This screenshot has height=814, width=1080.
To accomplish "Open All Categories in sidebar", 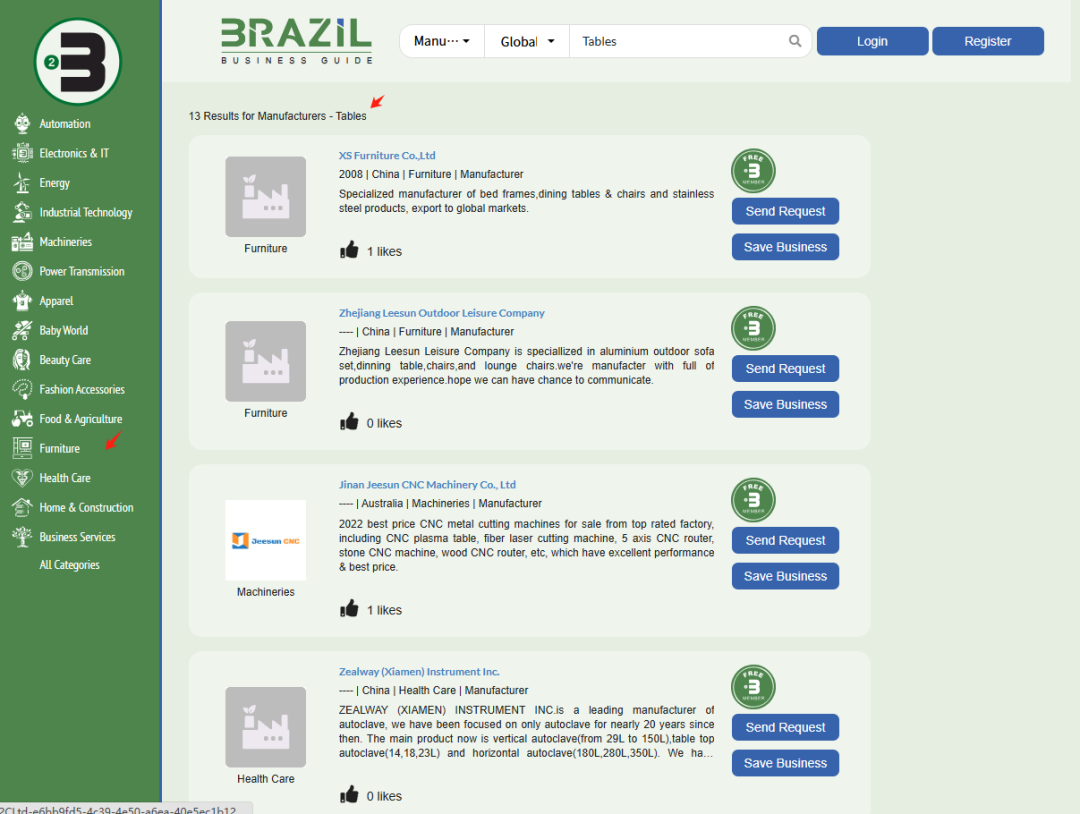I will pos(70,565).
